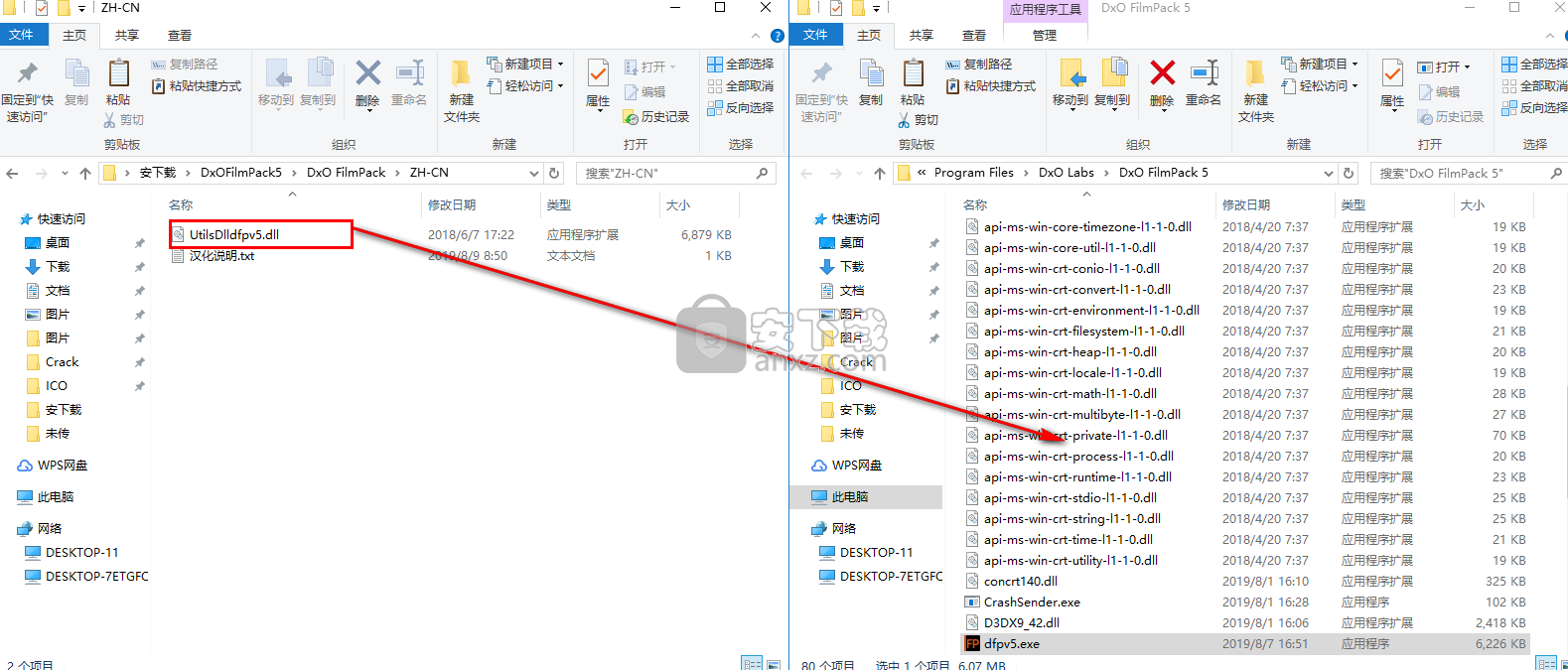Click Paste shortcut (粘贴快捷方式) in ZH-CN window
The width and height of the screenshot is (1568, 670).
click(x=197, y=86)
